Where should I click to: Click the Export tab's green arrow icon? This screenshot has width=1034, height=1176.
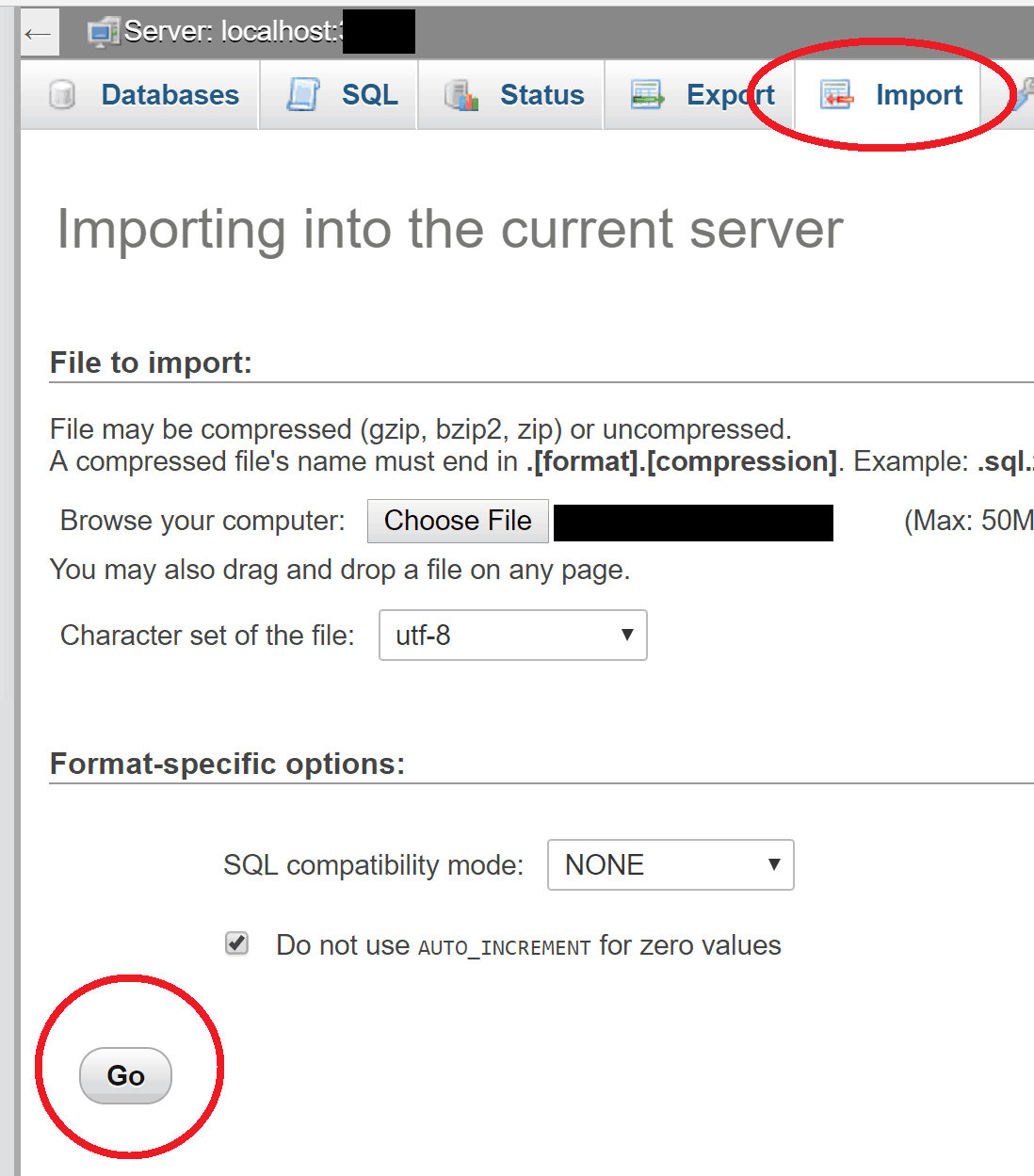click(x=647, y=95)
